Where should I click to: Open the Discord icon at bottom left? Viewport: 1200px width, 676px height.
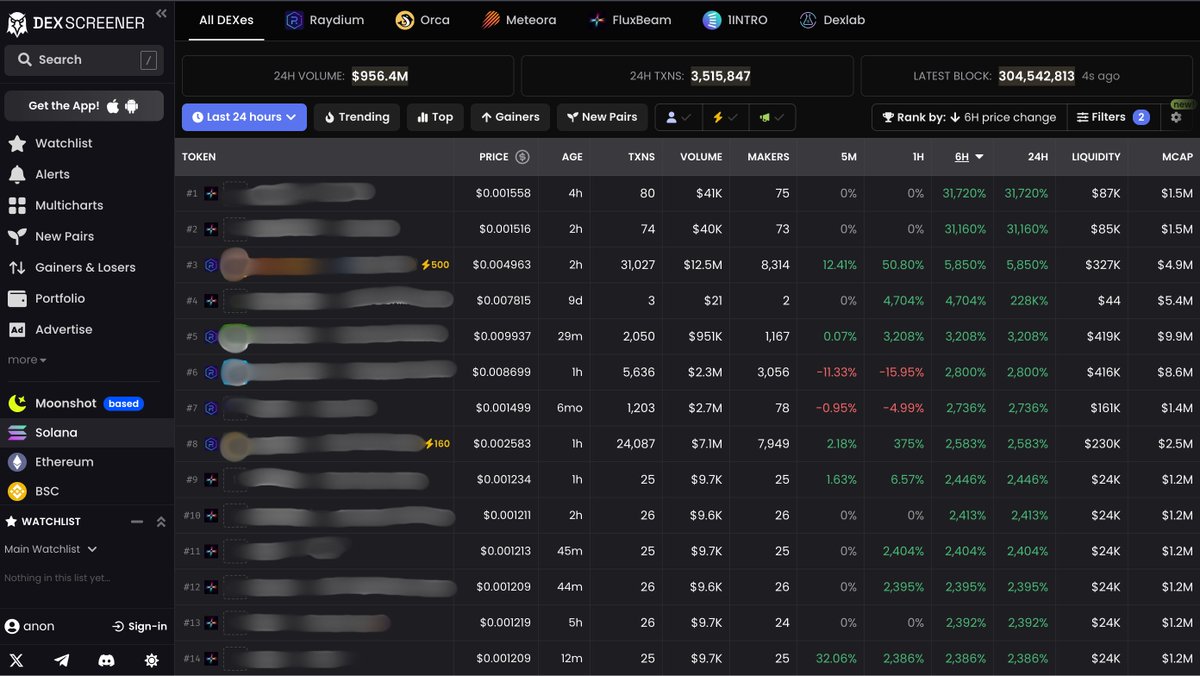tap(106, 660)
